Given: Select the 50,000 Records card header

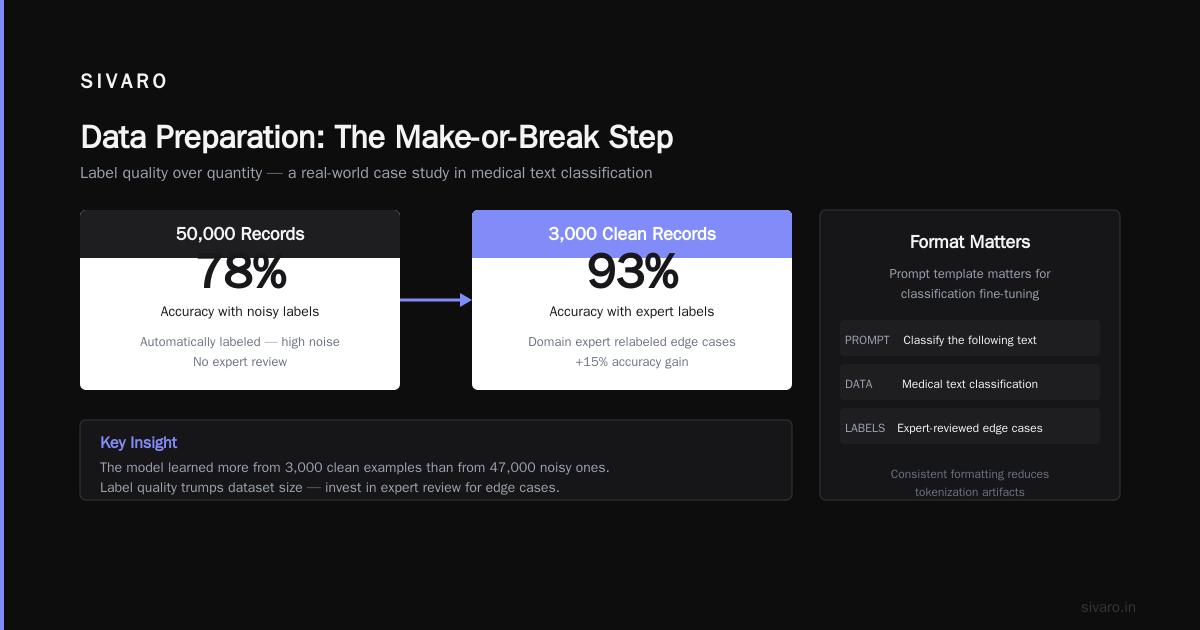Looking at the screenshot, I should [x=240, y=234].
